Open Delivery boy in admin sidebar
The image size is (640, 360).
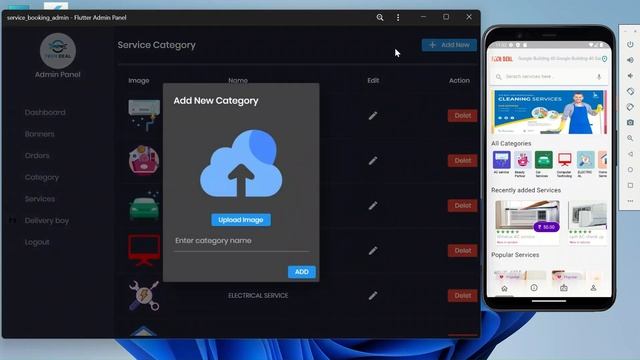coord(47,220)
